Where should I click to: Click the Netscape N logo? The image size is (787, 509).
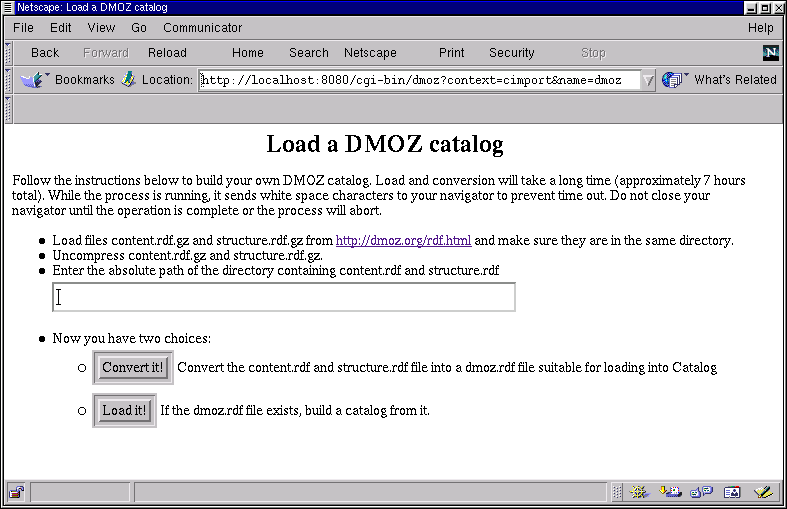pyautogui.click(x=770, y=53)
